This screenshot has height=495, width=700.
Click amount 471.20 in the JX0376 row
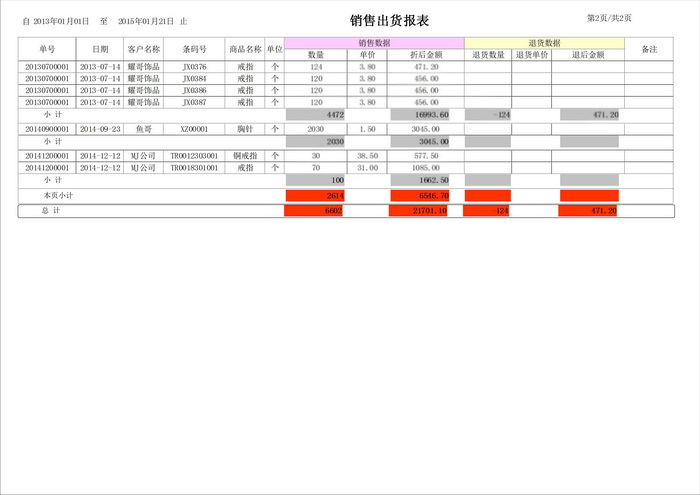coord(426,67)
